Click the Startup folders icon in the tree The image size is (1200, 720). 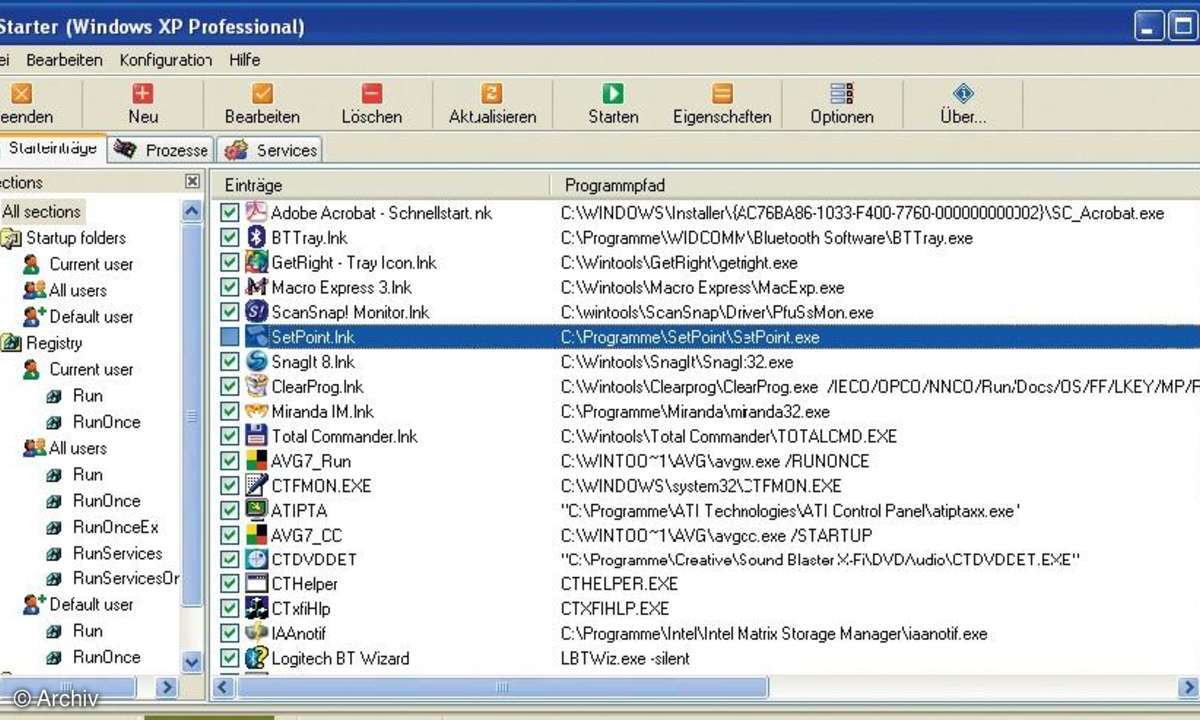11,238
